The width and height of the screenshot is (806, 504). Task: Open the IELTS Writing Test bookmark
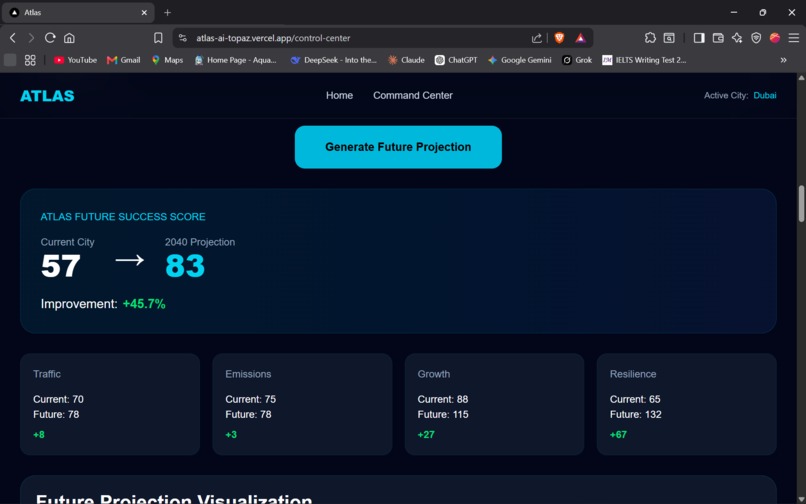point(644,60)
